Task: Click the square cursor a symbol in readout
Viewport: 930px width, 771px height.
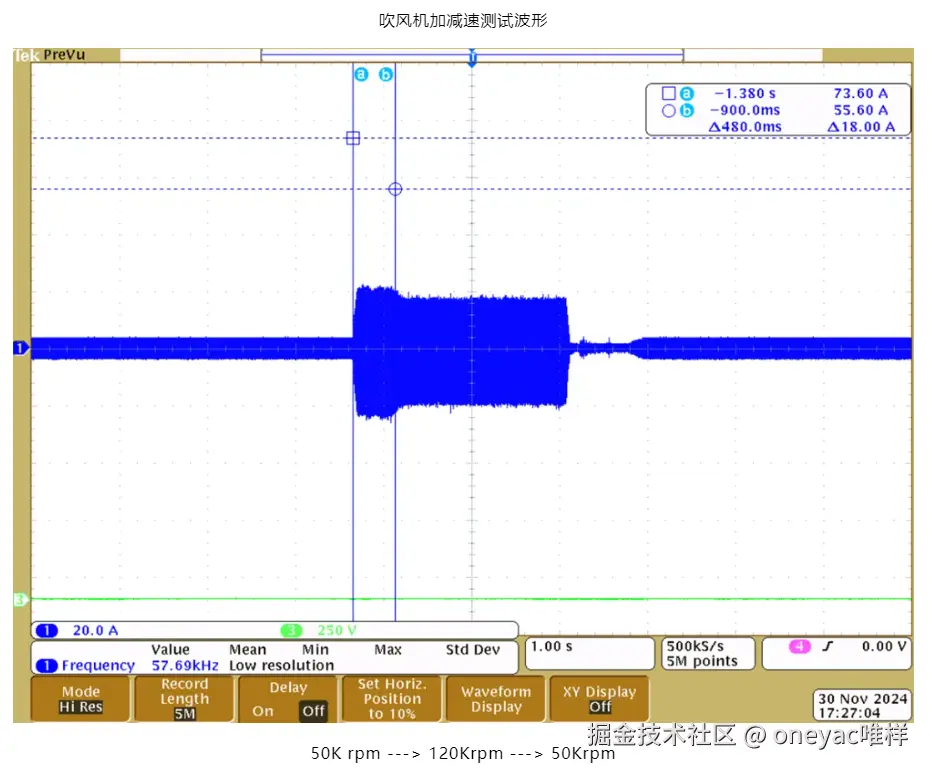Action: coord(668,94)
